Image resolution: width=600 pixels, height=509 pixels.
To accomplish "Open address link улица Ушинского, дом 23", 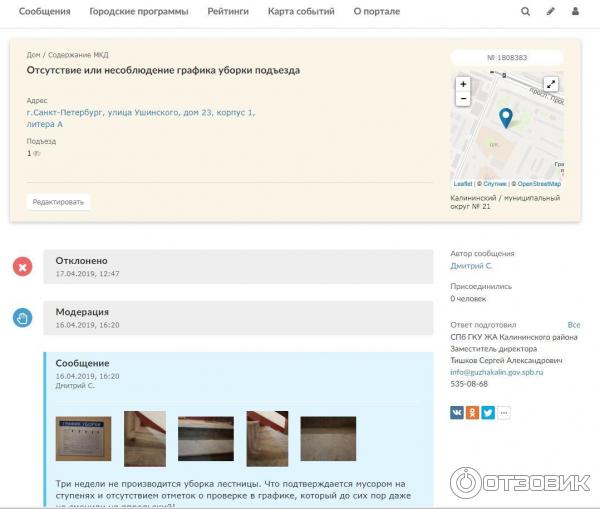I will (x=140, y=113).
